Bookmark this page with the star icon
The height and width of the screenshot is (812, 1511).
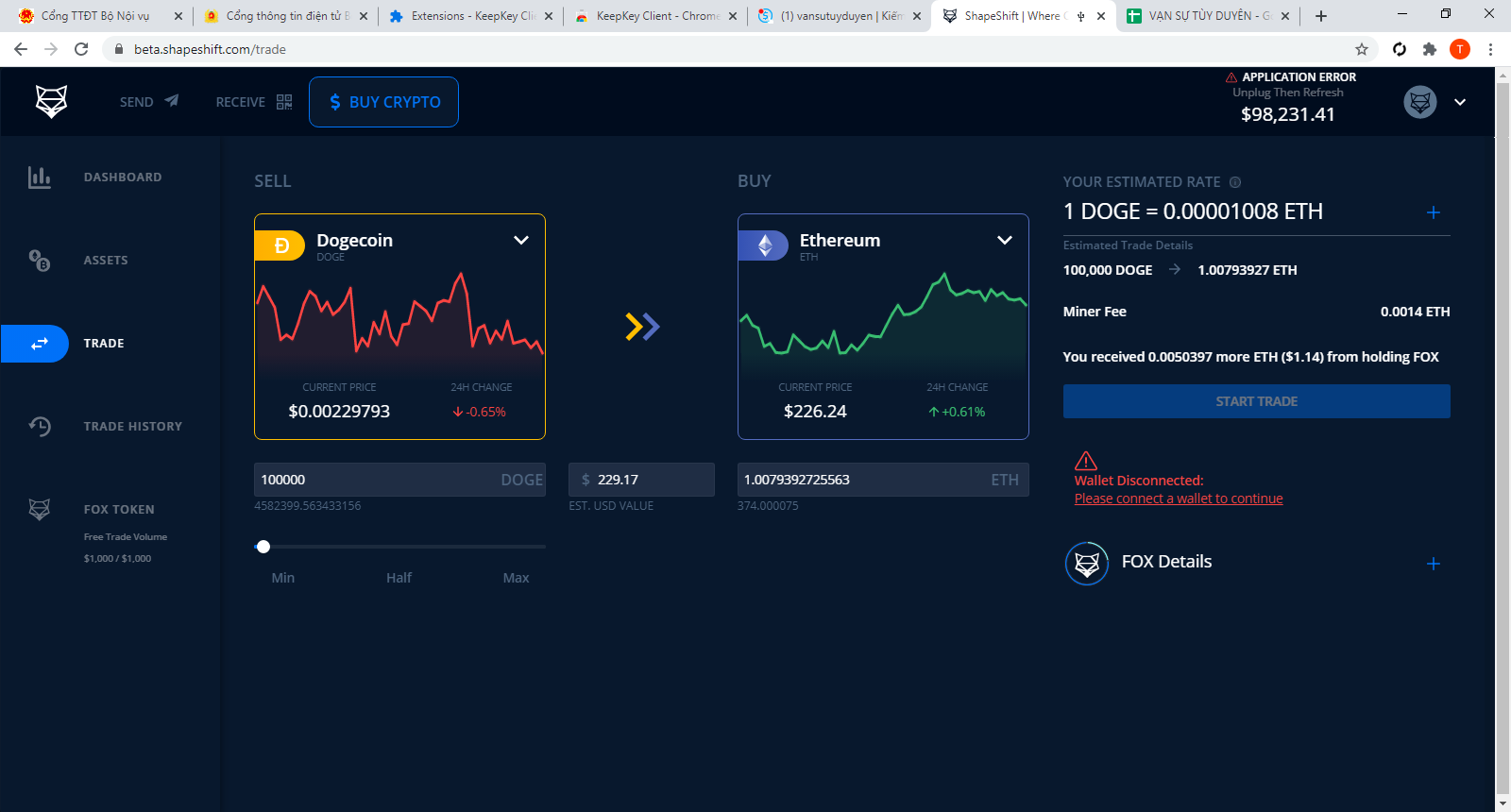click(x=1362, y=49)
